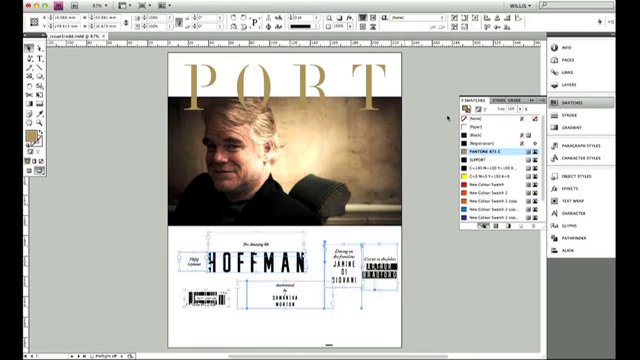The image size is (640, 360).
Task: Select the C=0 M=0 Y=100 K=0 yellow swatch
Action: (500, 176)
